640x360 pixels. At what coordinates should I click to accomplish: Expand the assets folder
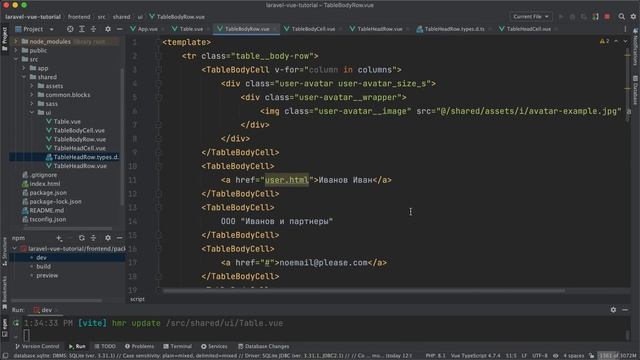coord(32,86)
